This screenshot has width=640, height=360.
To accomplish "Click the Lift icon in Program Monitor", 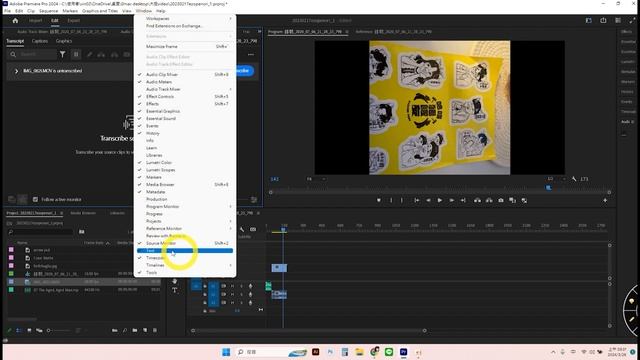I will click(x=477, y=200).
